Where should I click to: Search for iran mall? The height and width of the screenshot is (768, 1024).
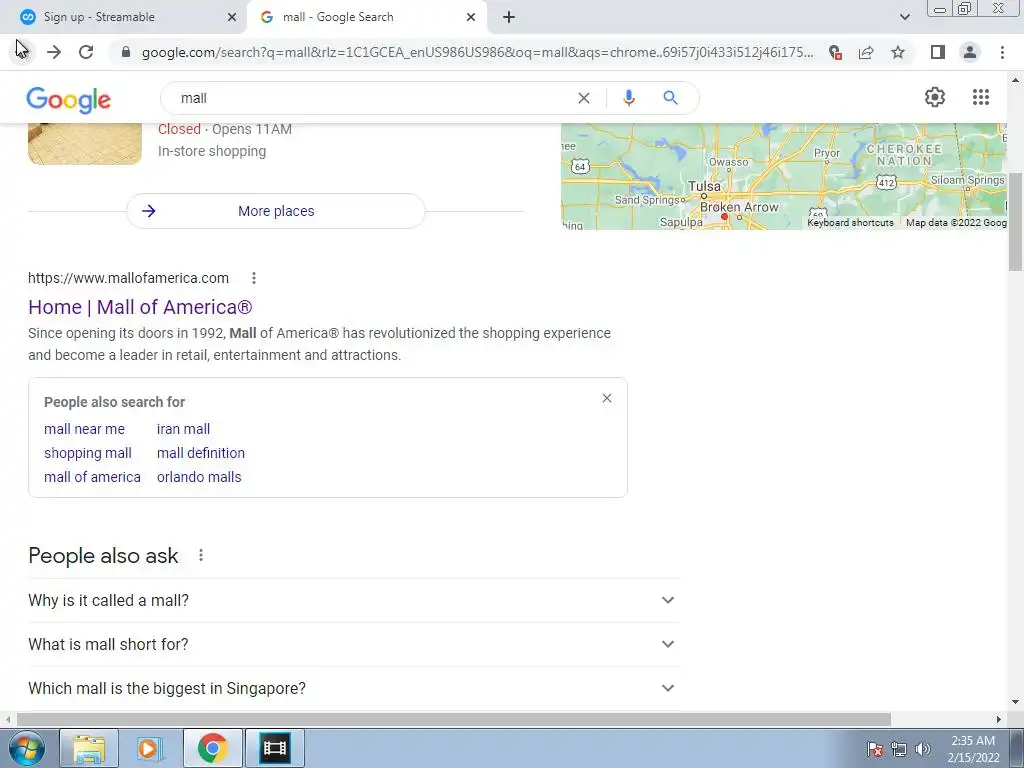pyautogui.click(x=184, y=429)
